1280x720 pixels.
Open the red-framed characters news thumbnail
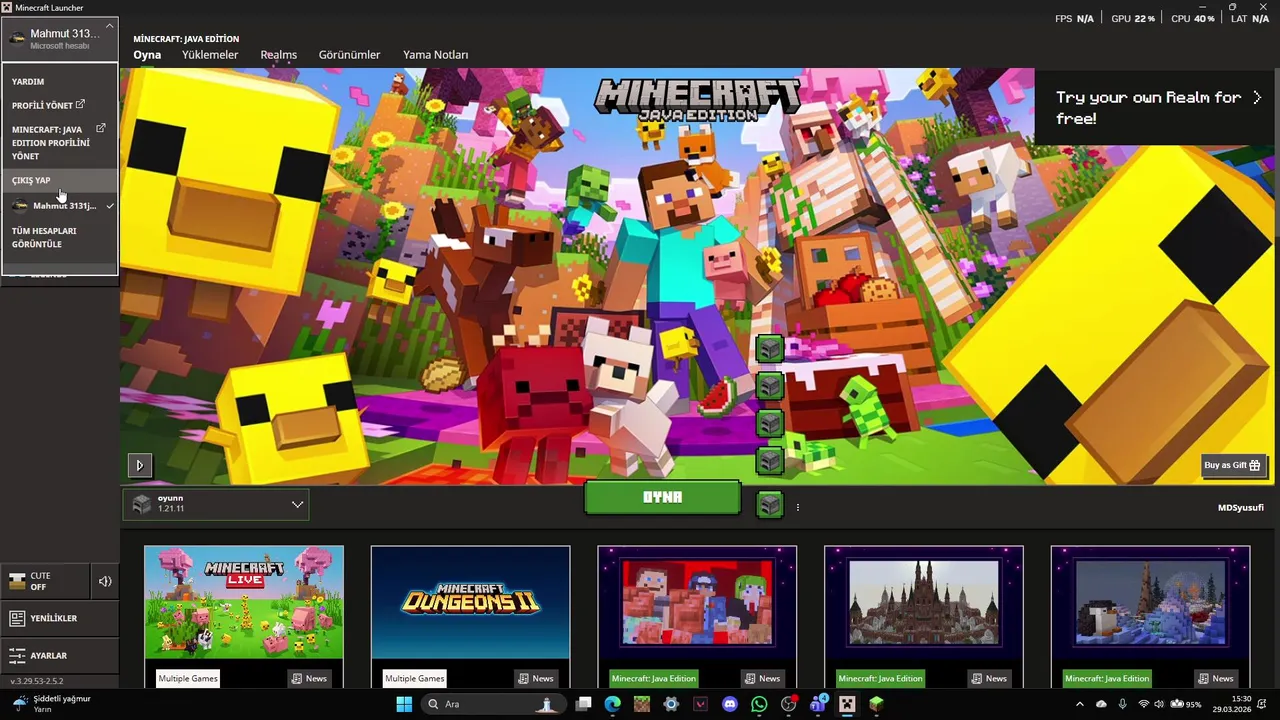point(697,602)
